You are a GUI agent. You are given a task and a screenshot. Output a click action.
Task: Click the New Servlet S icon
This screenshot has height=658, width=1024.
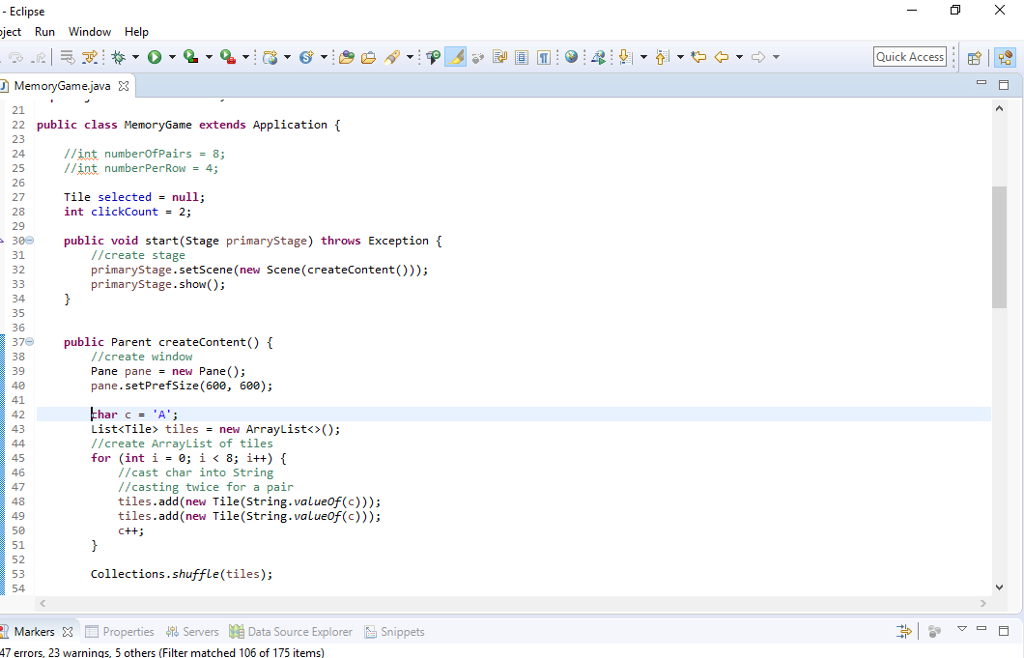point(306,57)
